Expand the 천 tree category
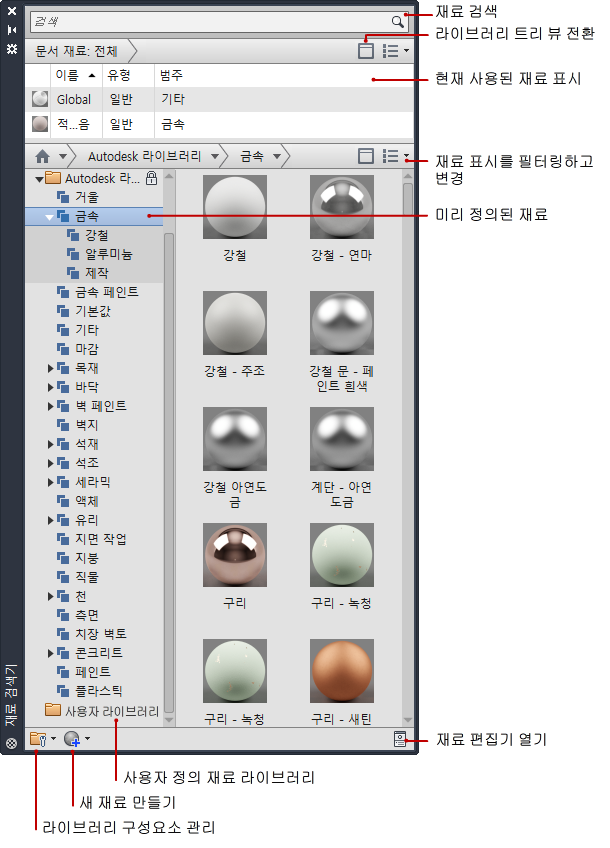 (50, 596)
